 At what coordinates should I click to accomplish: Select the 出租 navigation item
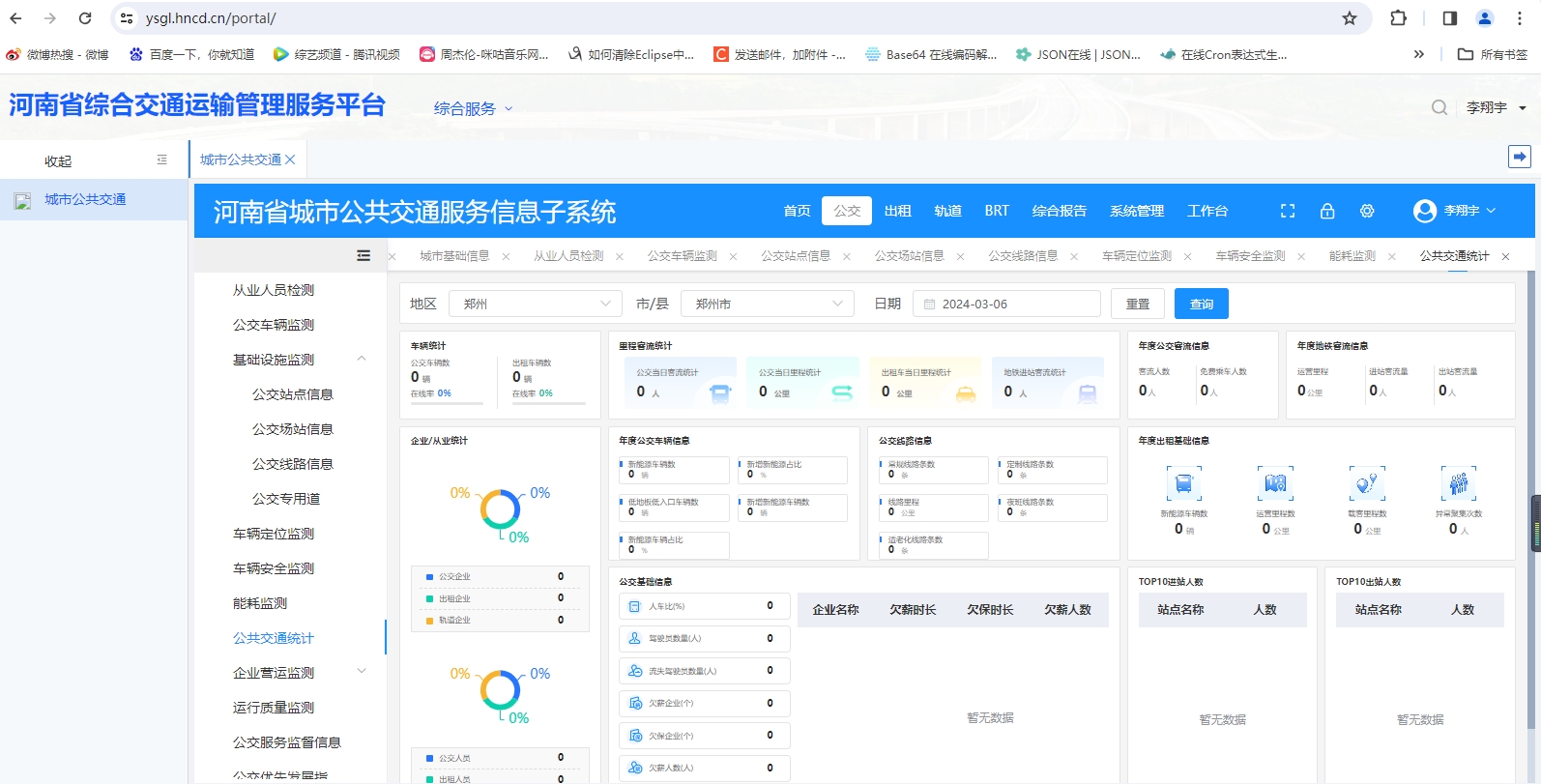897,211
